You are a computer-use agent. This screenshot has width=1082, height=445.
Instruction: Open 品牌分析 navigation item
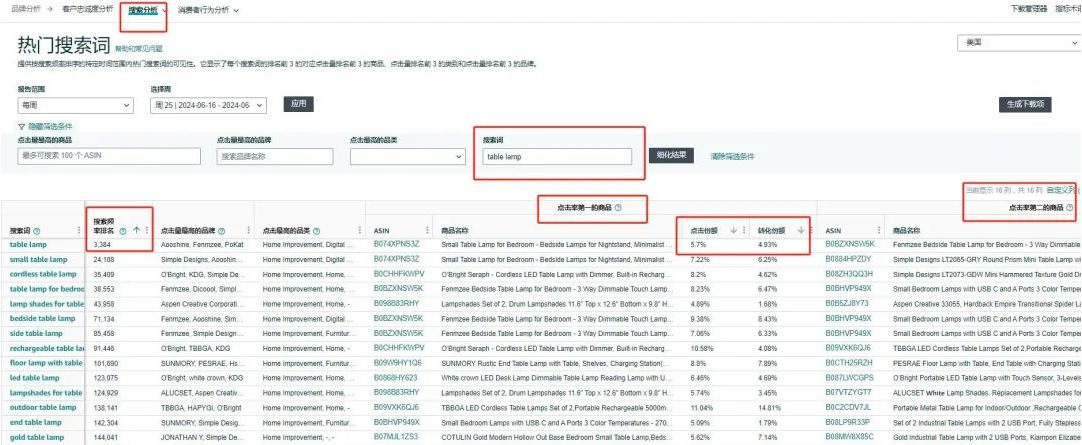[26, 9]
